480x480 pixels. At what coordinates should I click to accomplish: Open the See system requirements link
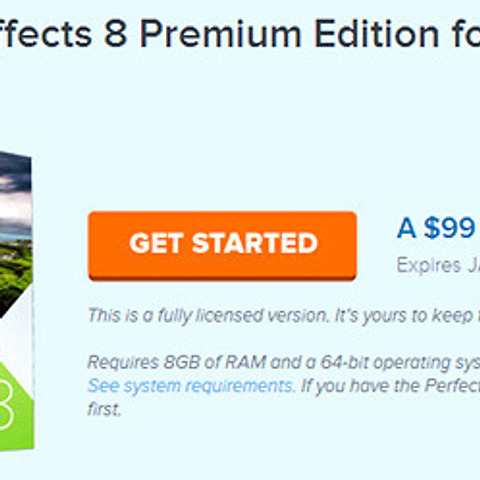click(191, 386)
